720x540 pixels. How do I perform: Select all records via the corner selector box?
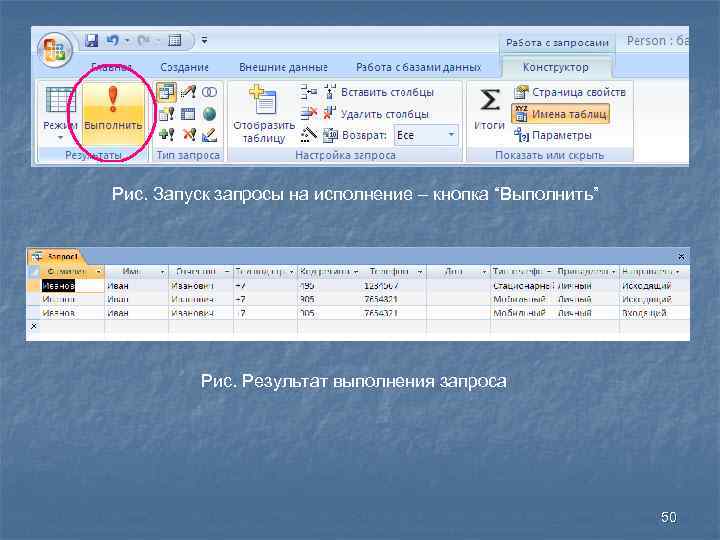point(34,272)
